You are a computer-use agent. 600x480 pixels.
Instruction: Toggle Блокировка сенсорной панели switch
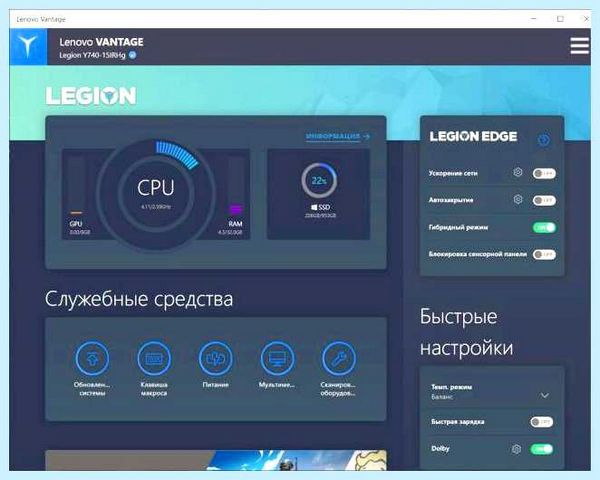(x=544, y=255)
